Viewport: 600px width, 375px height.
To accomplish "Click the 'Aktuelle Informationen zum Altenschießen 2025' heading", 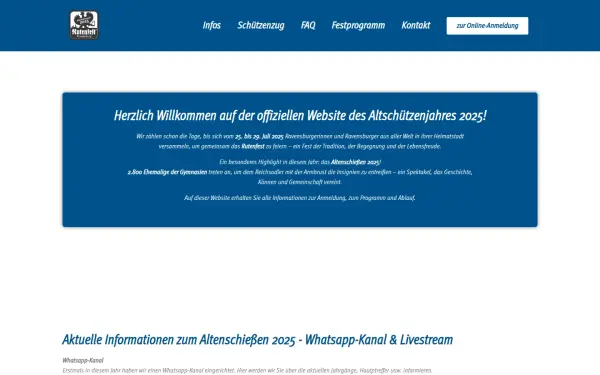I will (x=258, y=339).
